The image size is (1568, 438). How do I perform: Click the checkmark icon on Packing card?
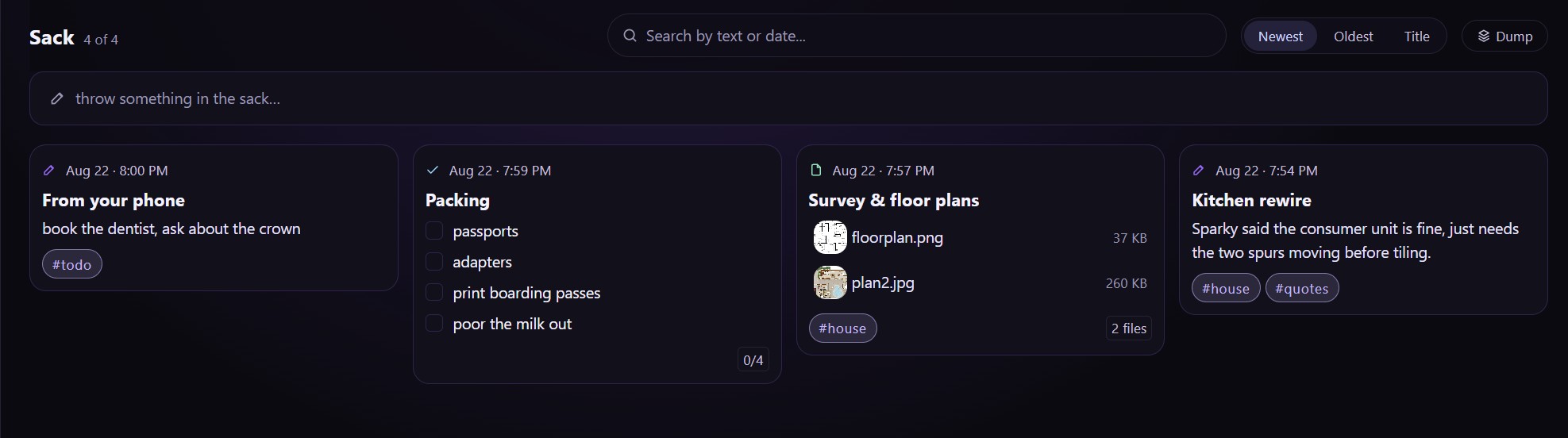[x=432, y=171]
